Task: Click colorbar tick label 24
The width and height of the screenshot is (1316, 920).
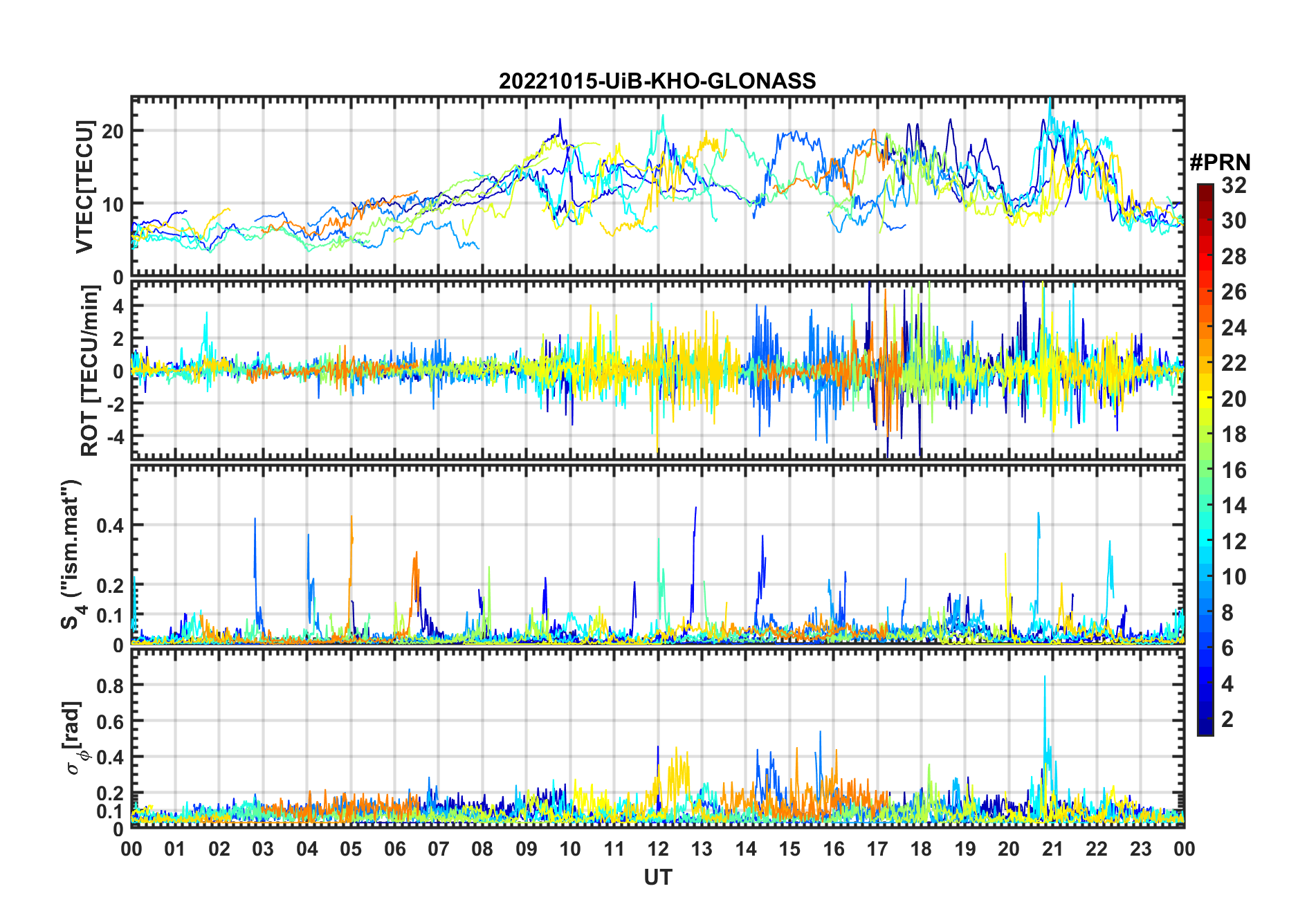Action: [1234, 327]
